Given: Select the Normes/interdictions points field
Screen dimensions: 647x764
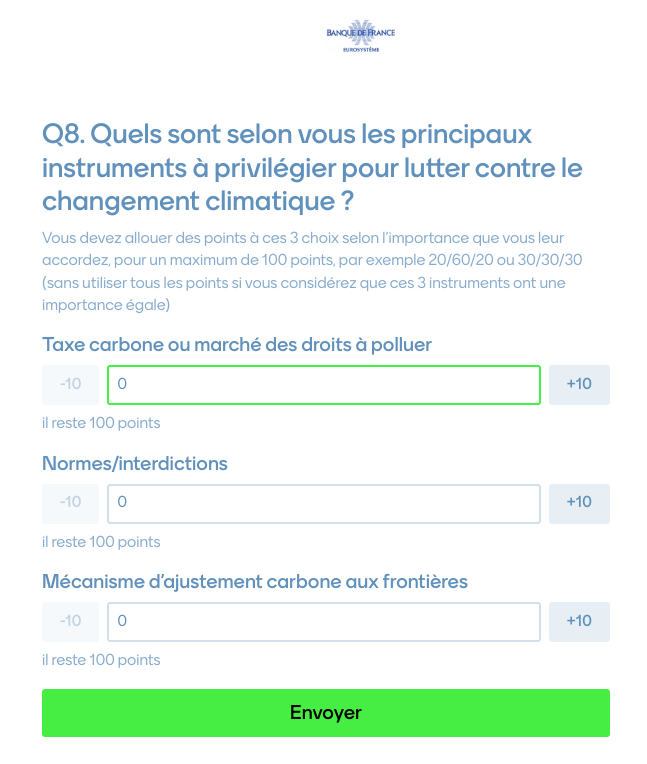Looking at the screenshot, I should pyautogui.click(x=324, y=503).
